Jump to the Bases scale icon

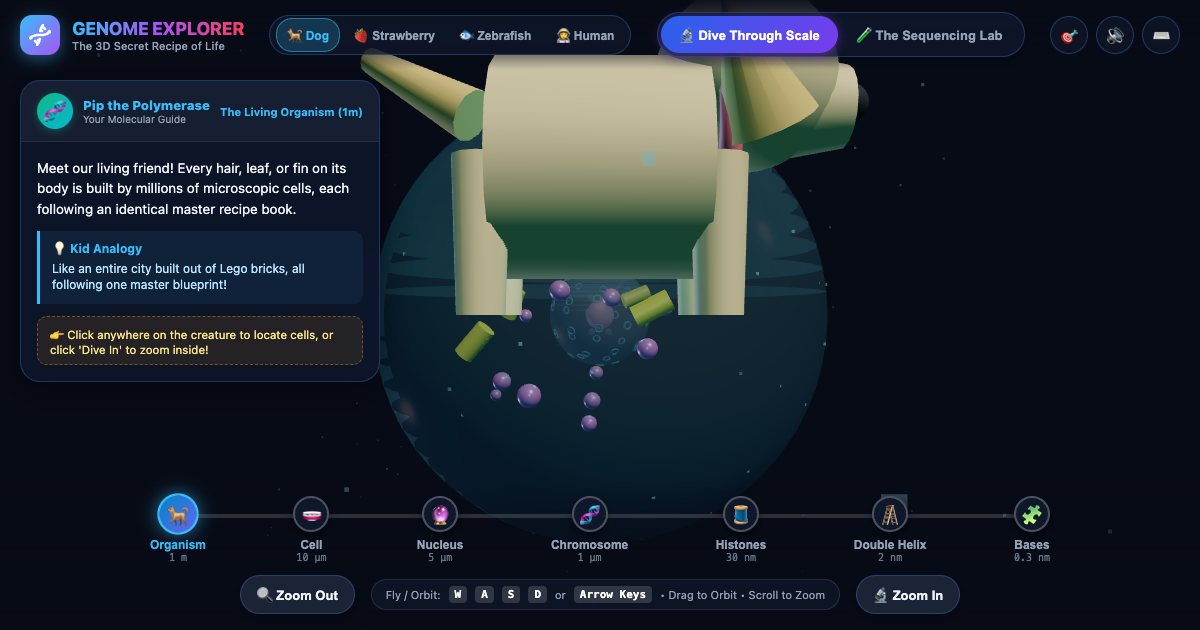coord(1032,515)
